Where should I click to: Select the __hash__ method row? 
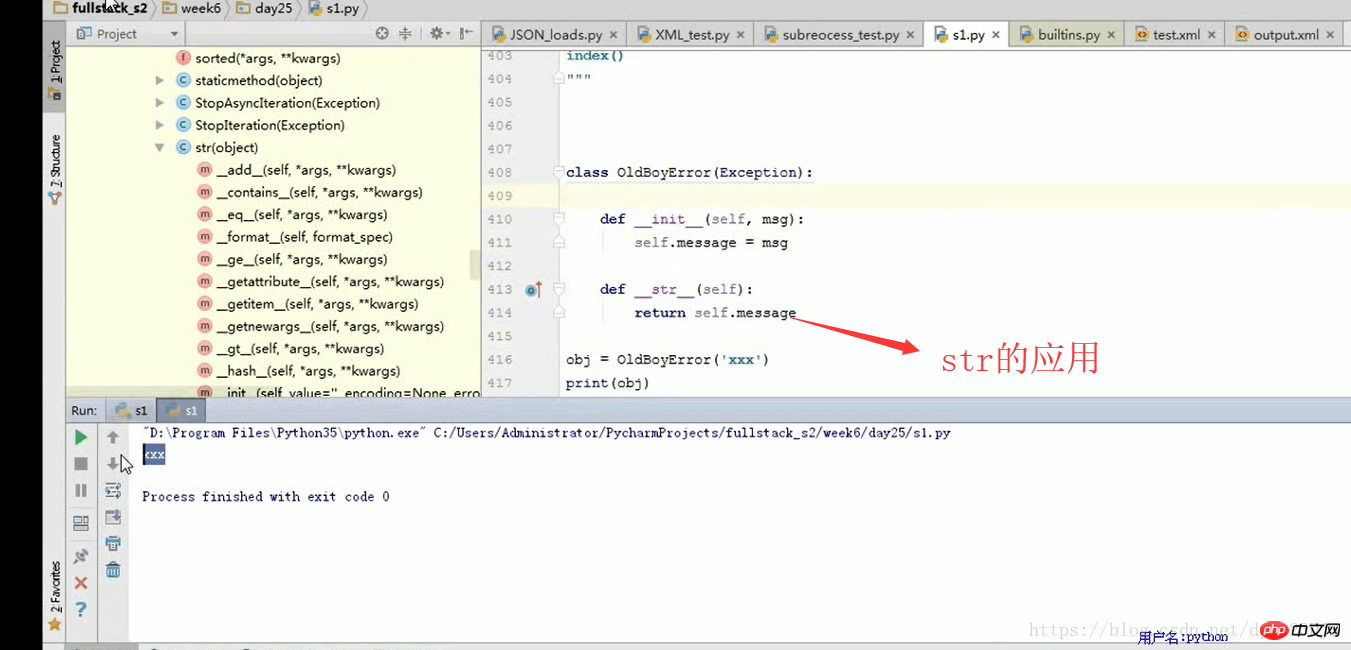pyautogui.click(x=308, y=371)
